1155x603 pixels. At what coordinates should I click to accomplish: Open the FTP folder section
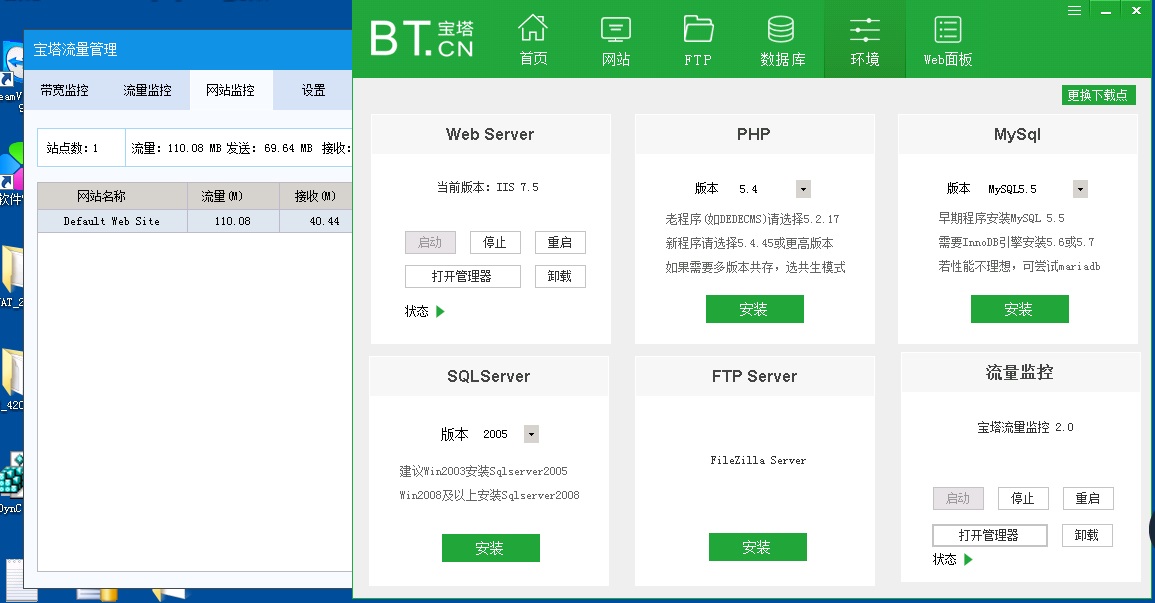tap(698, 40)
